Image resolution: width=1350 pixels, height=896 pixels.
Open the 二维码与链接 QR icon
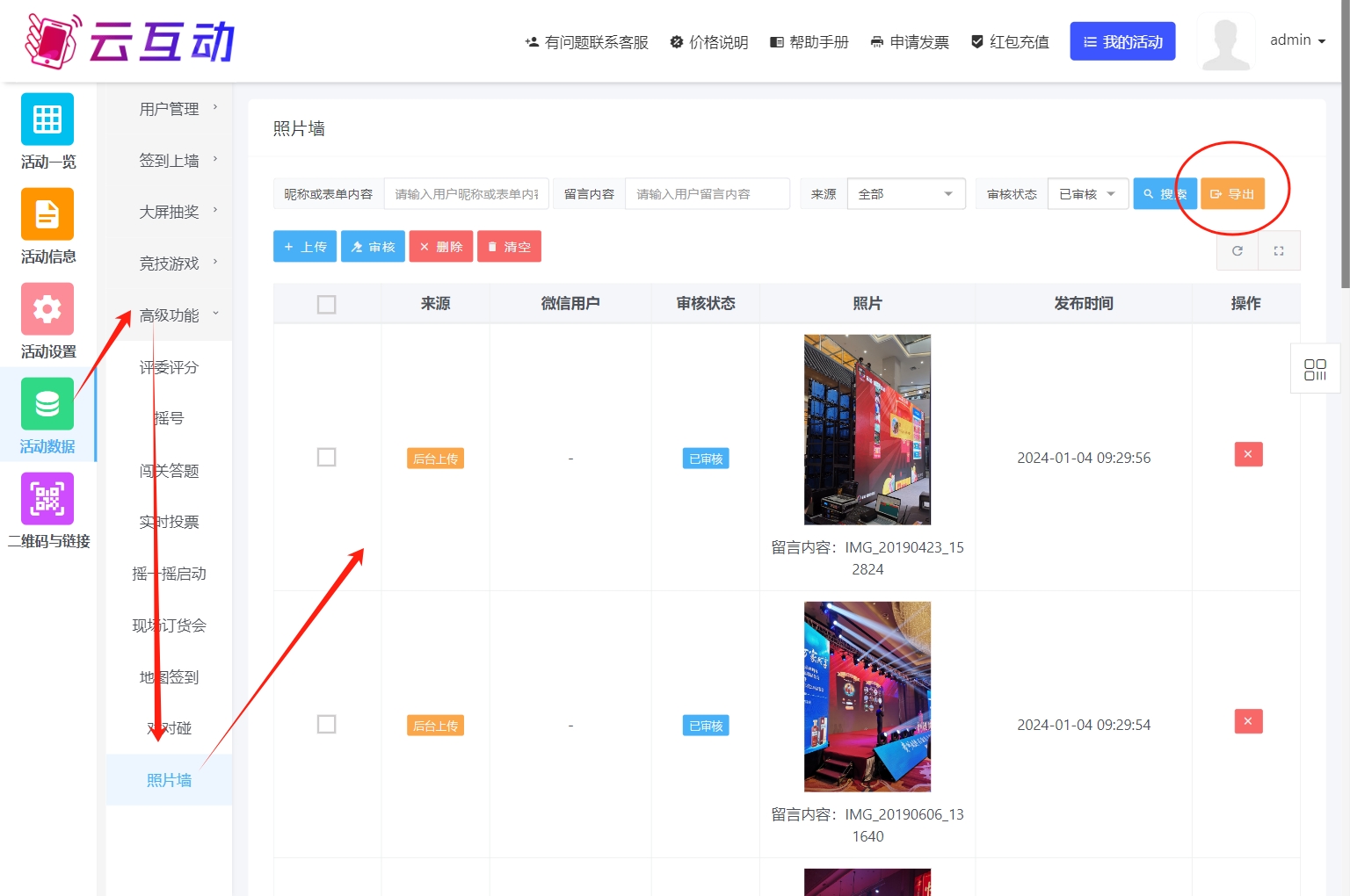[x=47, y=499]
